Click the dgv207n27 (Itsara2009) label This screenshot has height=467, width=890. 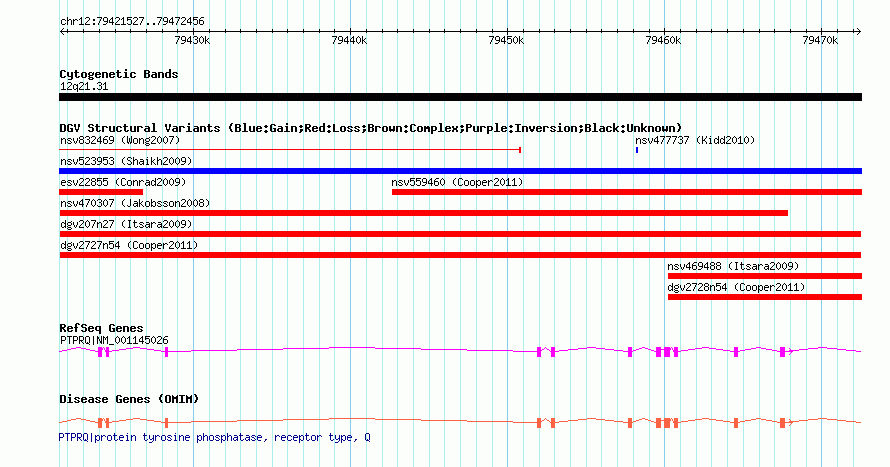pyautogui.click(x=126, y=224)
